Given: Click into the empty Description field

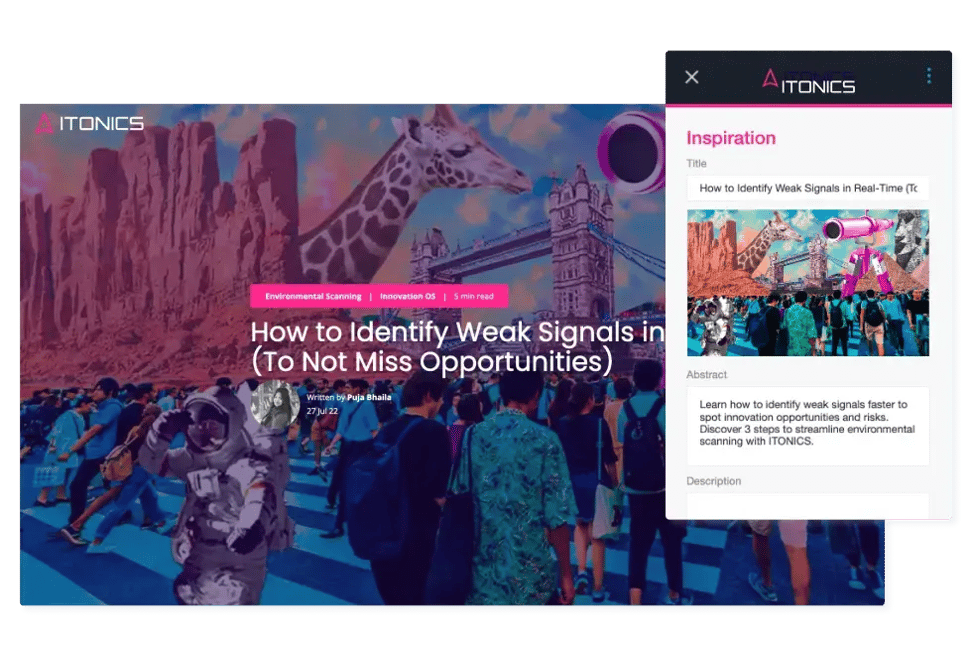Looking at the screenshot, I should coord(807,505).
